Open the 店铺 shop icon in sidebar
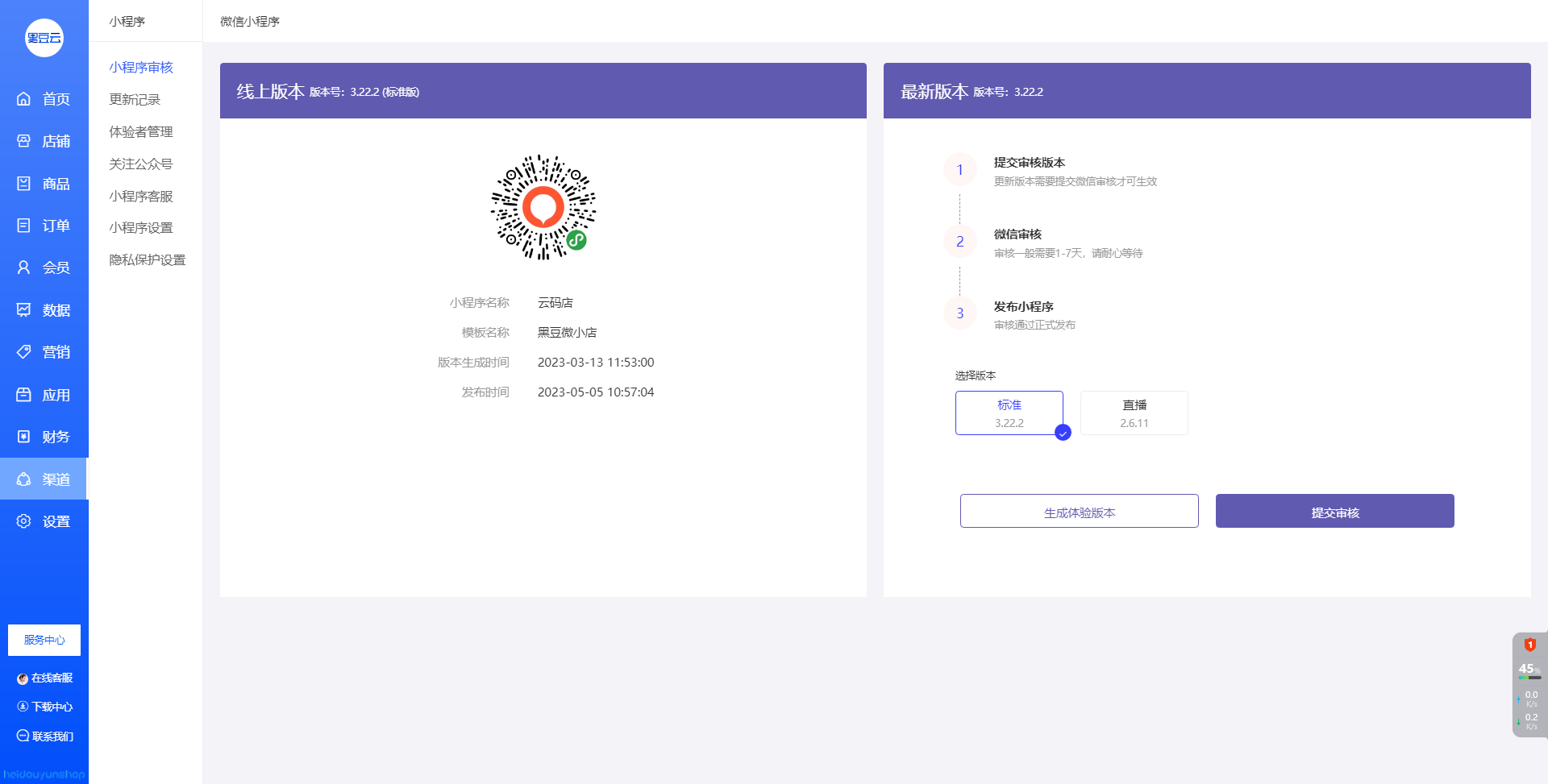Viewport: 1548px width, 784px height. (x=24, y=141)
